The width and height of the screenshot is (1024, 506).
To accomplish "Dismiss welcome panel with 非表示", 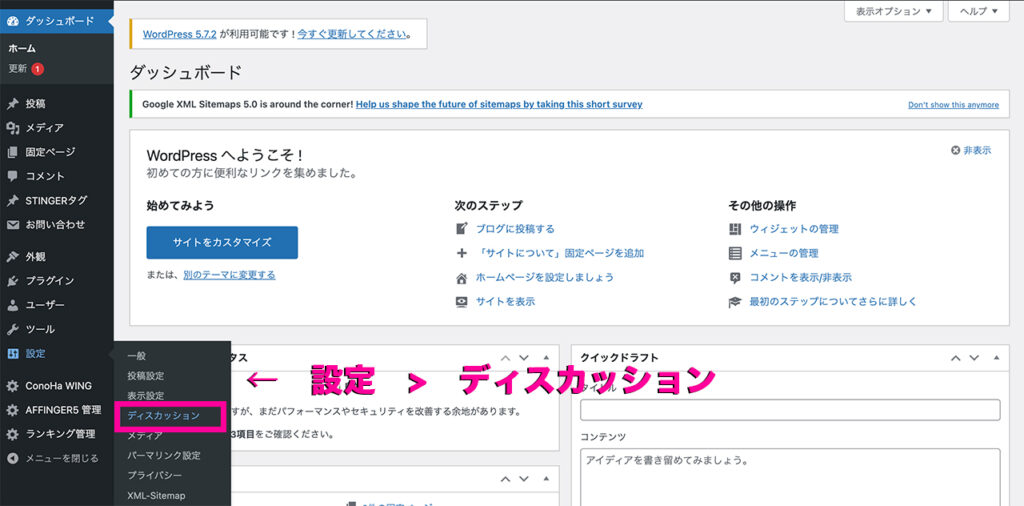I will click(971, 150).
